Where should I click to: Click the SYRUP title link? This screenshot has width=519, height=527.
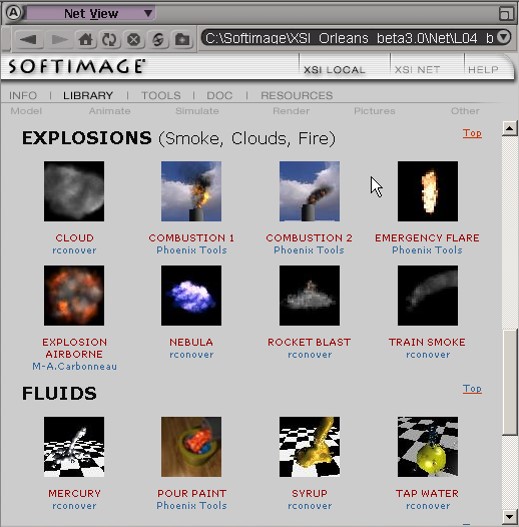coord(310,493)
